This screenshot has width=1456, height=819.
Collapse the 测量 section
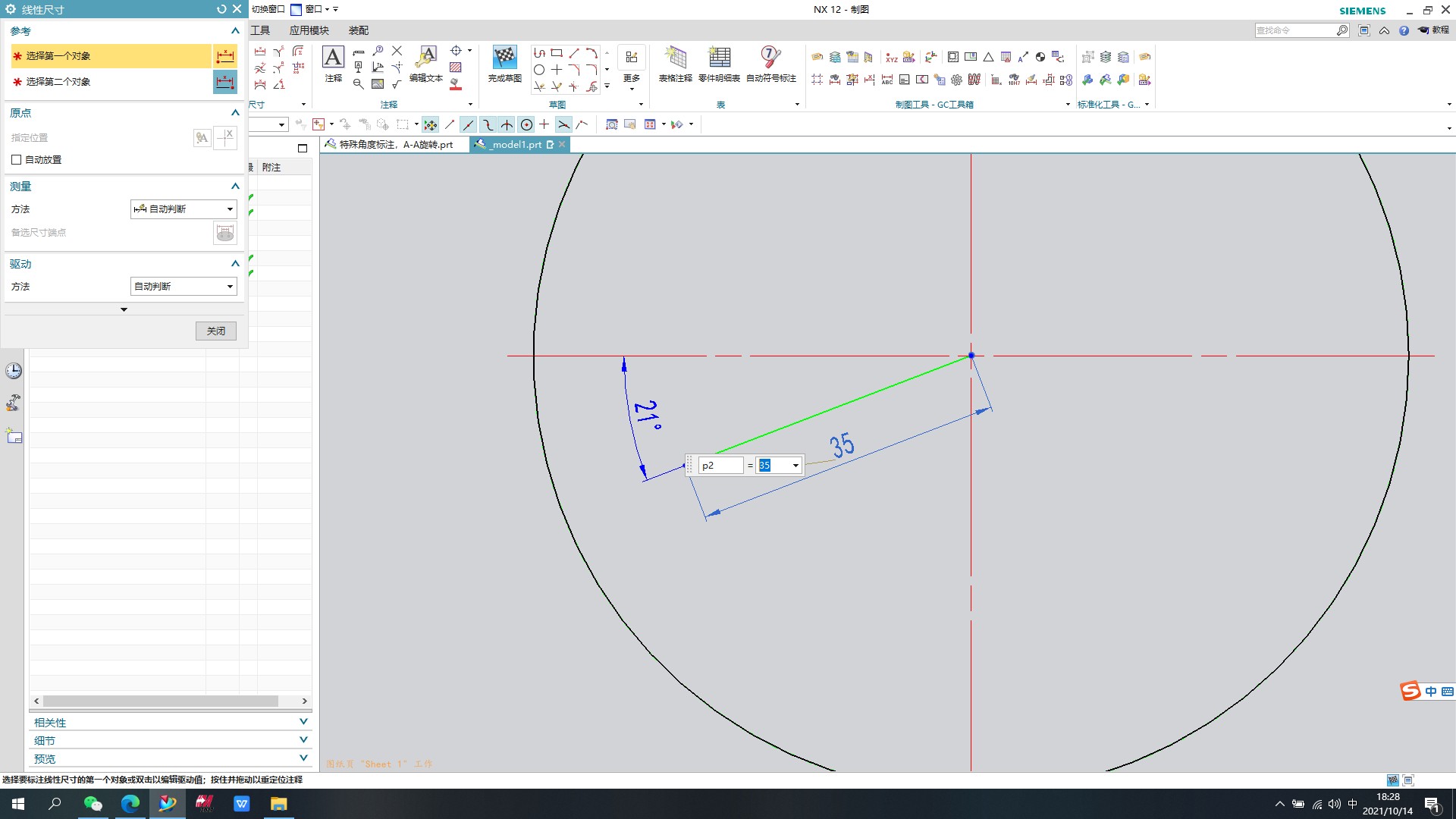point(235,187)
